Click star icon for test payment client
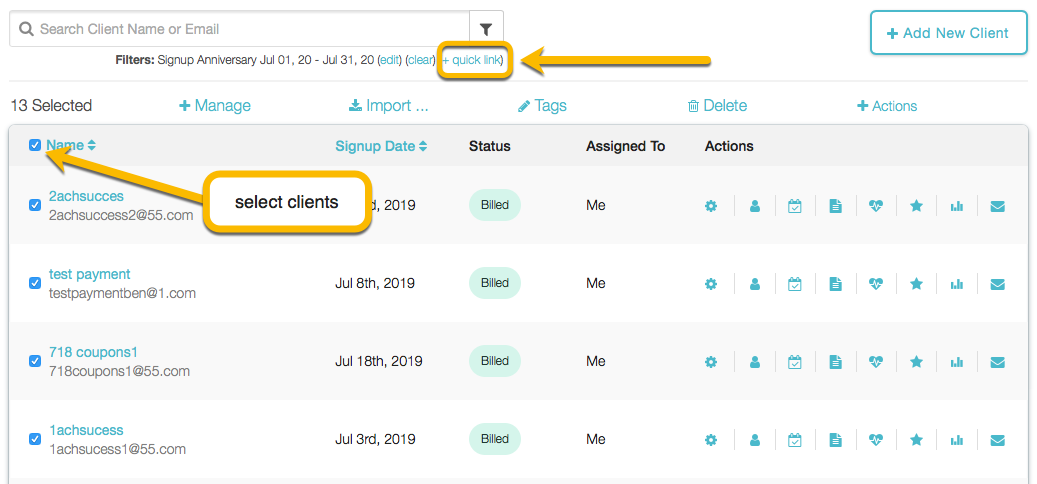 point(916,284)
